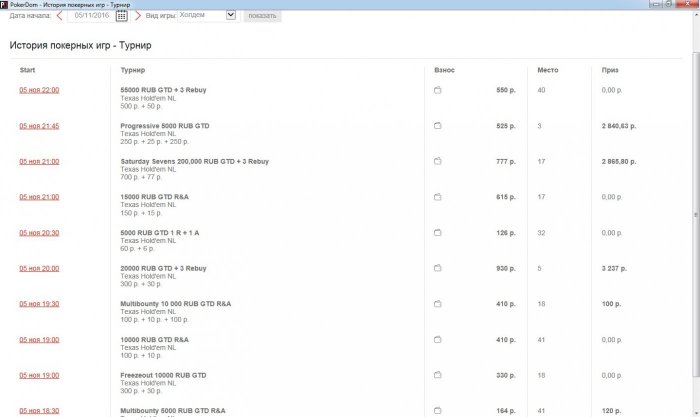Image resolution: width=700 pixels, height=417 pixels.
Task: Open the Freezeout 10000 row's 05 ноя 19:00 link
Action: [39, 375]
